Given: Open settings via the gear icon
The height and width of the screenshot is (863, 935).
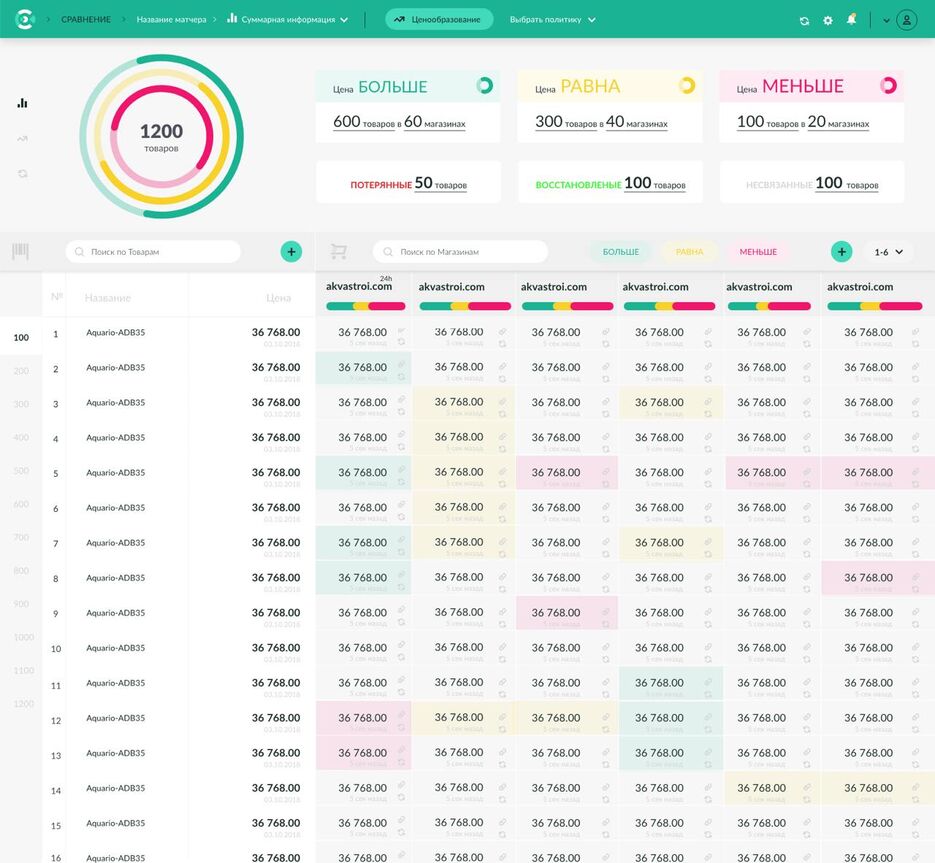Looking at the screenshot, I should coord(828,20).
